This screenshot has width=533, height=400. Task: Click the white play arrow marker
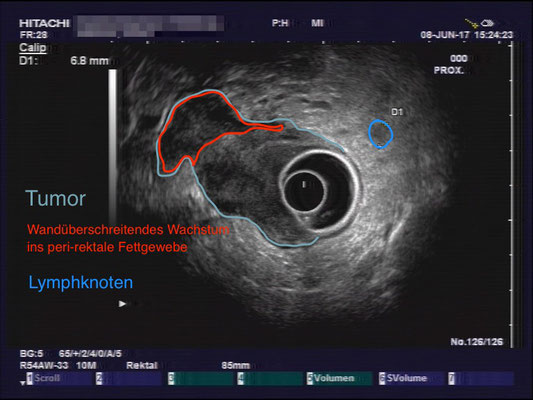pos(122,303)
